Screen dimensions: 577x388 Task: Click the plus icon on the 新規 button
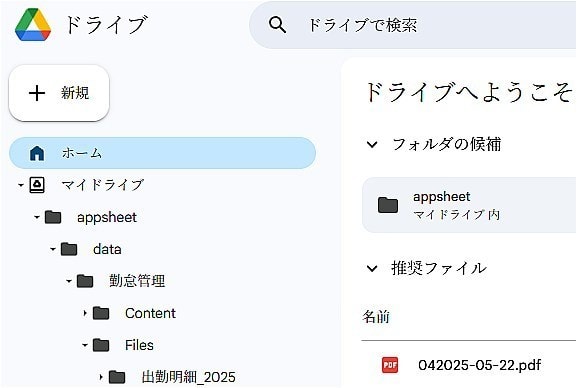point(37,93)
